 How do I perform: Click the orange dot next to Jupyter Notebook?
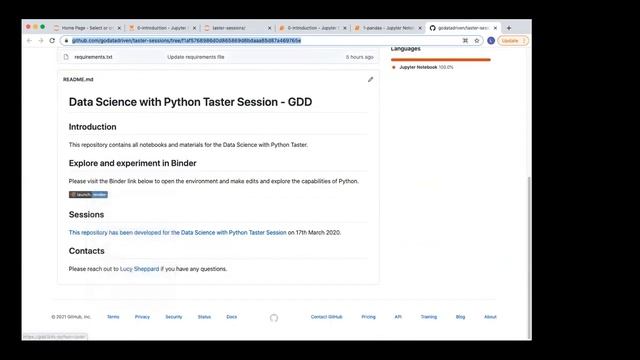tap(394, 67)
